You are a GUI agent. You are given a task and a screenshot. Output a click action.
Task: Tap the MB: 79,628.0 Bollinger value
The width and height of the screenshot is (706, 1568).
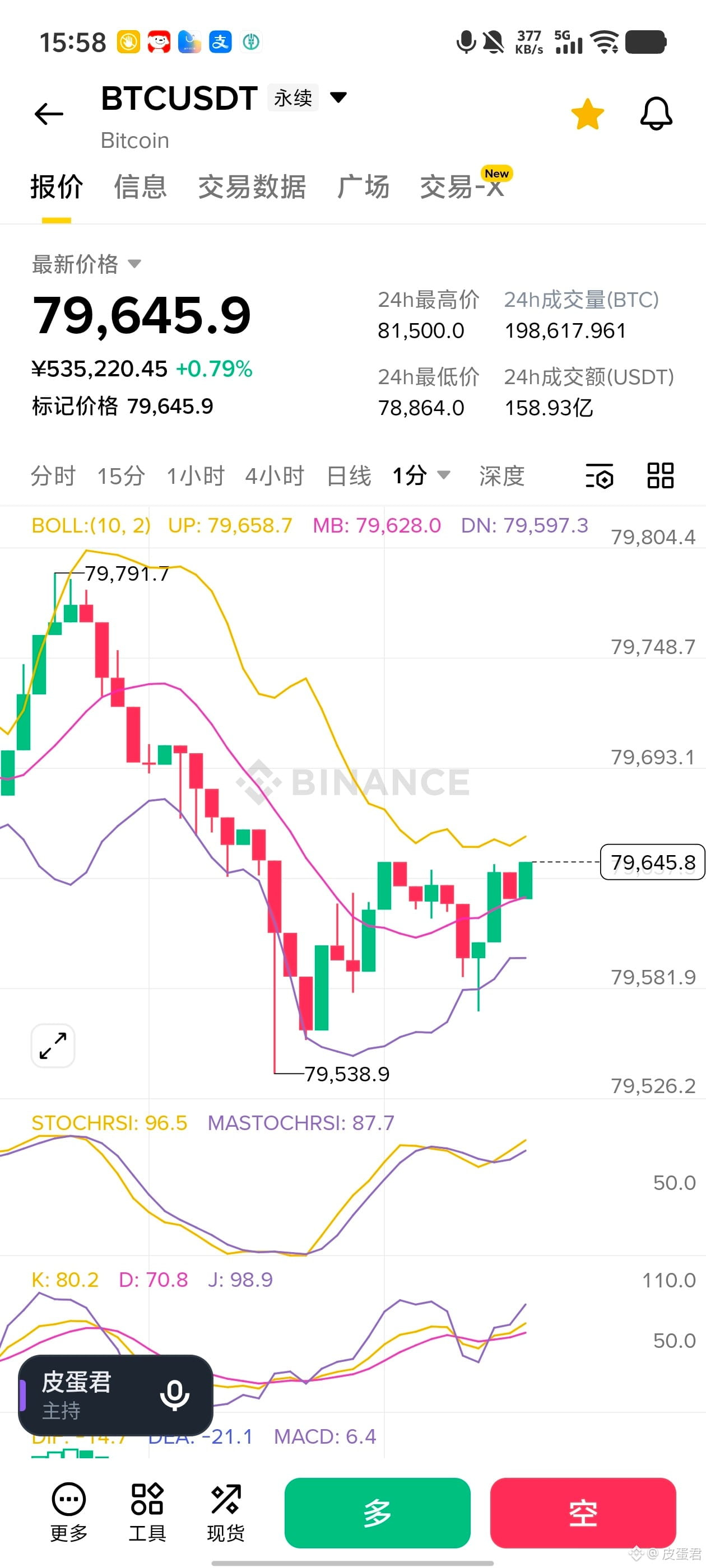click(x=377, y=525)
